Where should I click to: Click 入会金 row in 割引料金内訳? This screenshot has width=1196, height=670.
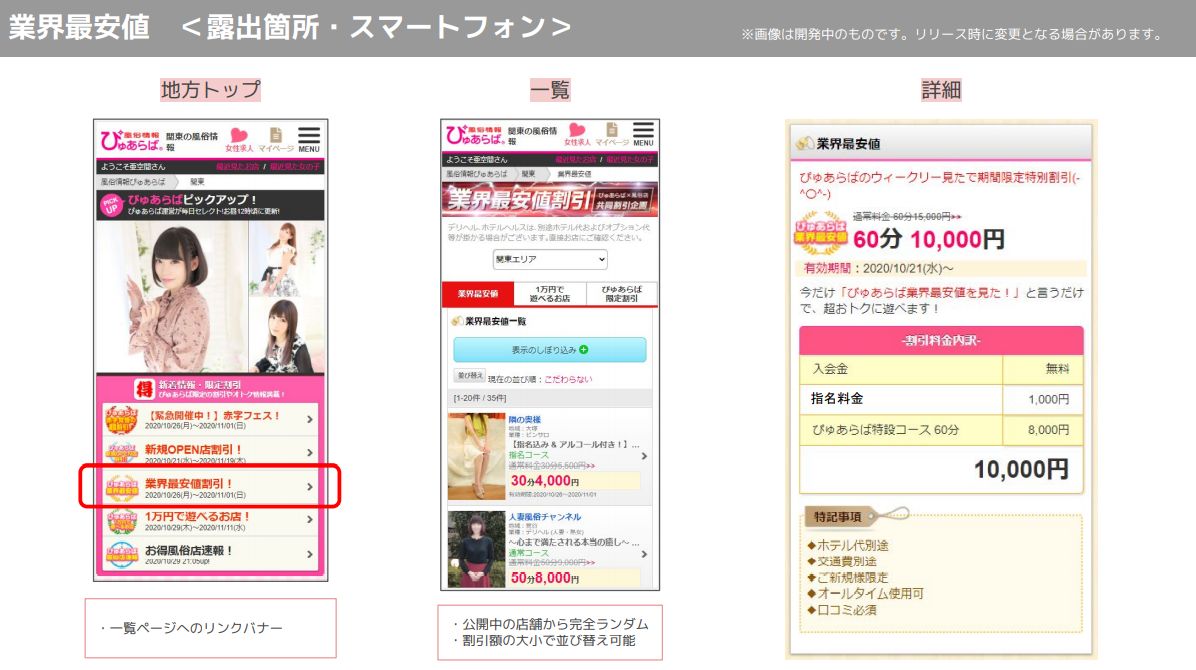pos(941,369)
